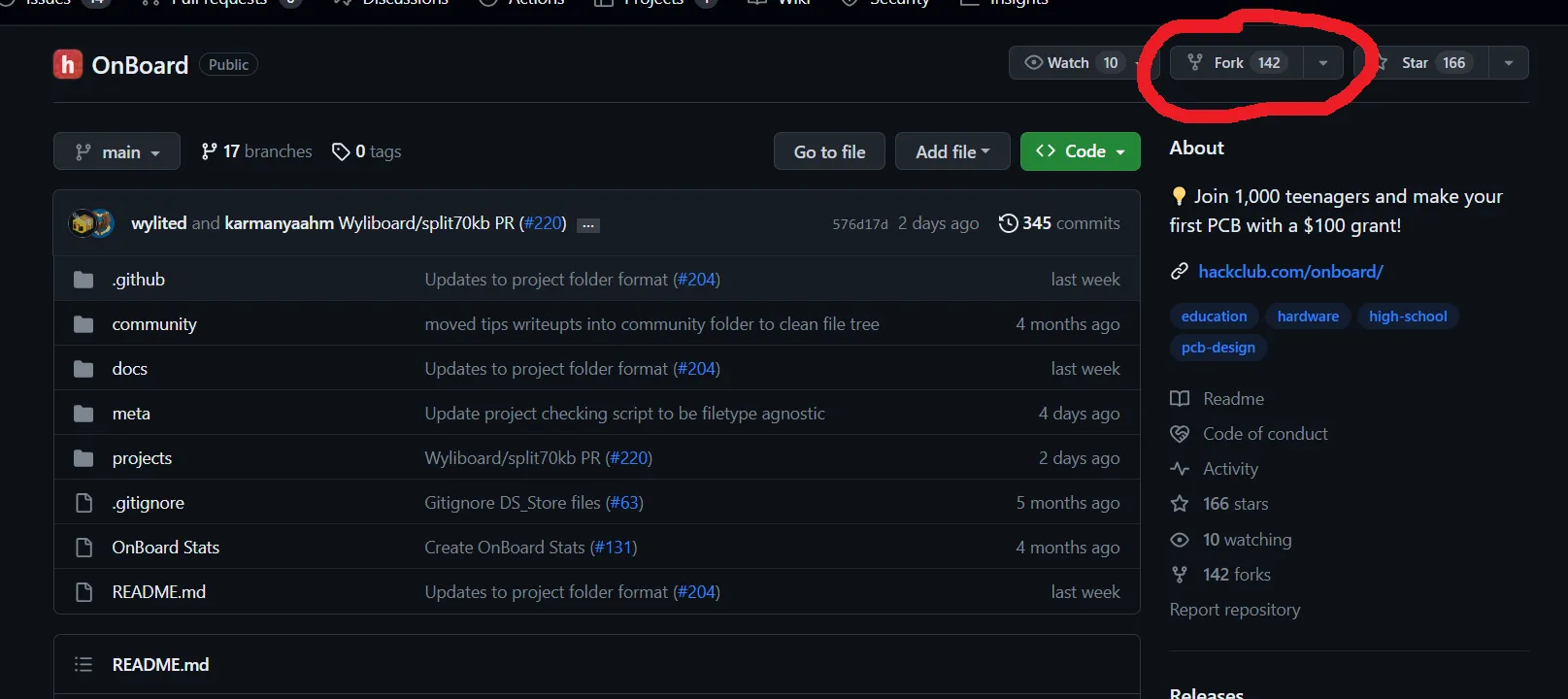Image resolution: width=1568 pixels, height=699 pixels.
Task: Select the pcb-design topic tag
Action: click(1218, 348)
